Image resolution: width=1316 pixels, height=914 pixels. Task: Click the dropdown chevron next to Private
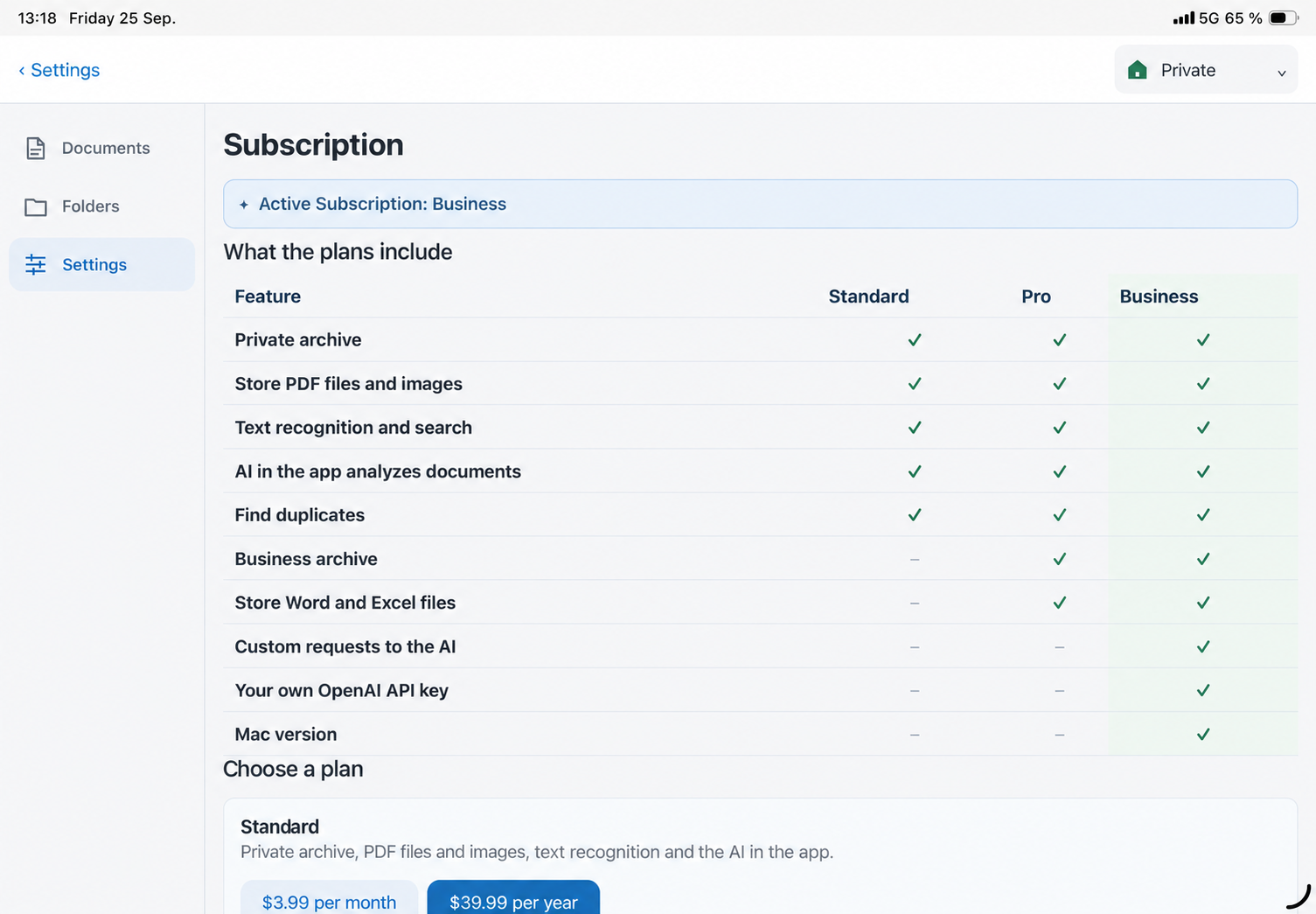[x=1282, y=73]
